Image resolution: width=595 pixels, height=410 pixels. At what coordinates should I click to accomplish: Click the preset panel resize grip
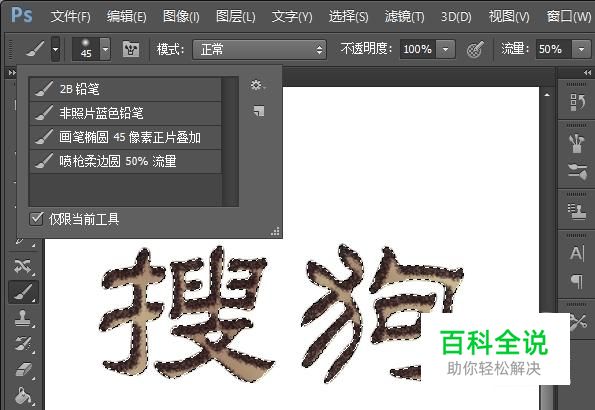(275, 231)
